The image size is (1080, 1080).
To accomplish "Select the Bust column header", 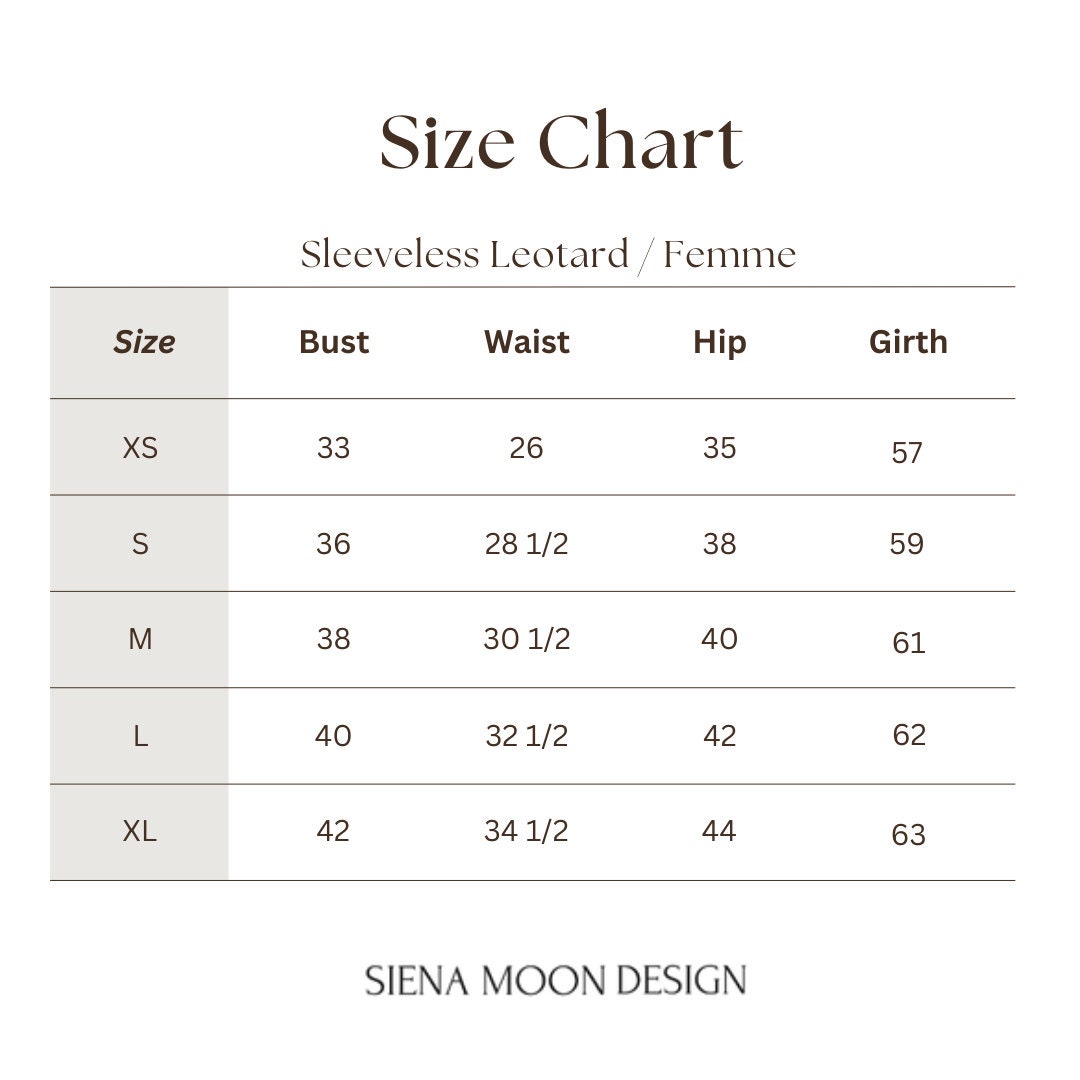I will [x=334, y=342].
